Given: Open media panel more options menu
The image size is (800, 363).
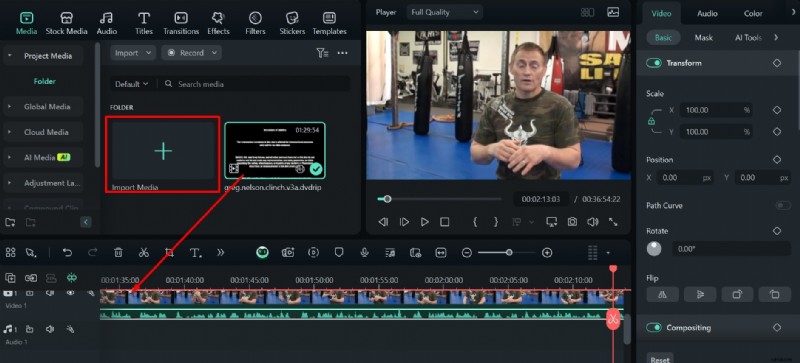Looking at the screenshot, I should coord(342,53).
